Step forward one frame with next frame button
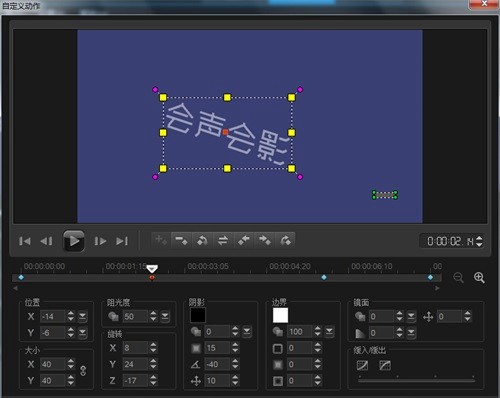500x398 pixels. click(x=100, y=241)
